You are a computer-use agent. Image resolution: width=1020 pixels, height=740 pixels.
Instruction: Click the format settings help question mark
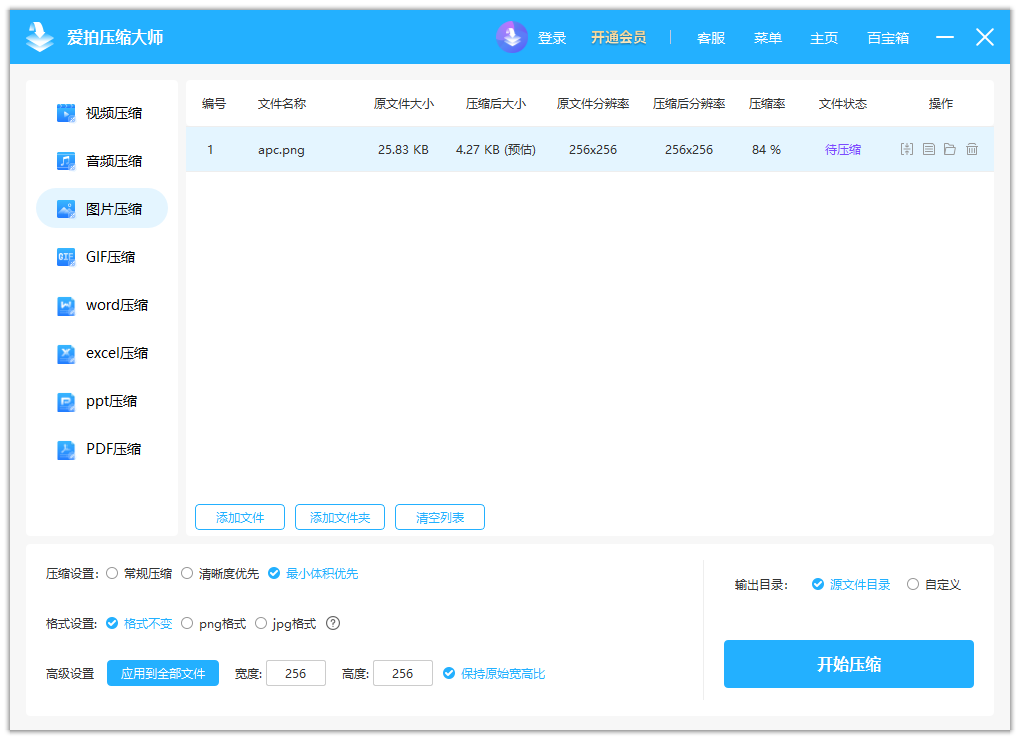333,623
